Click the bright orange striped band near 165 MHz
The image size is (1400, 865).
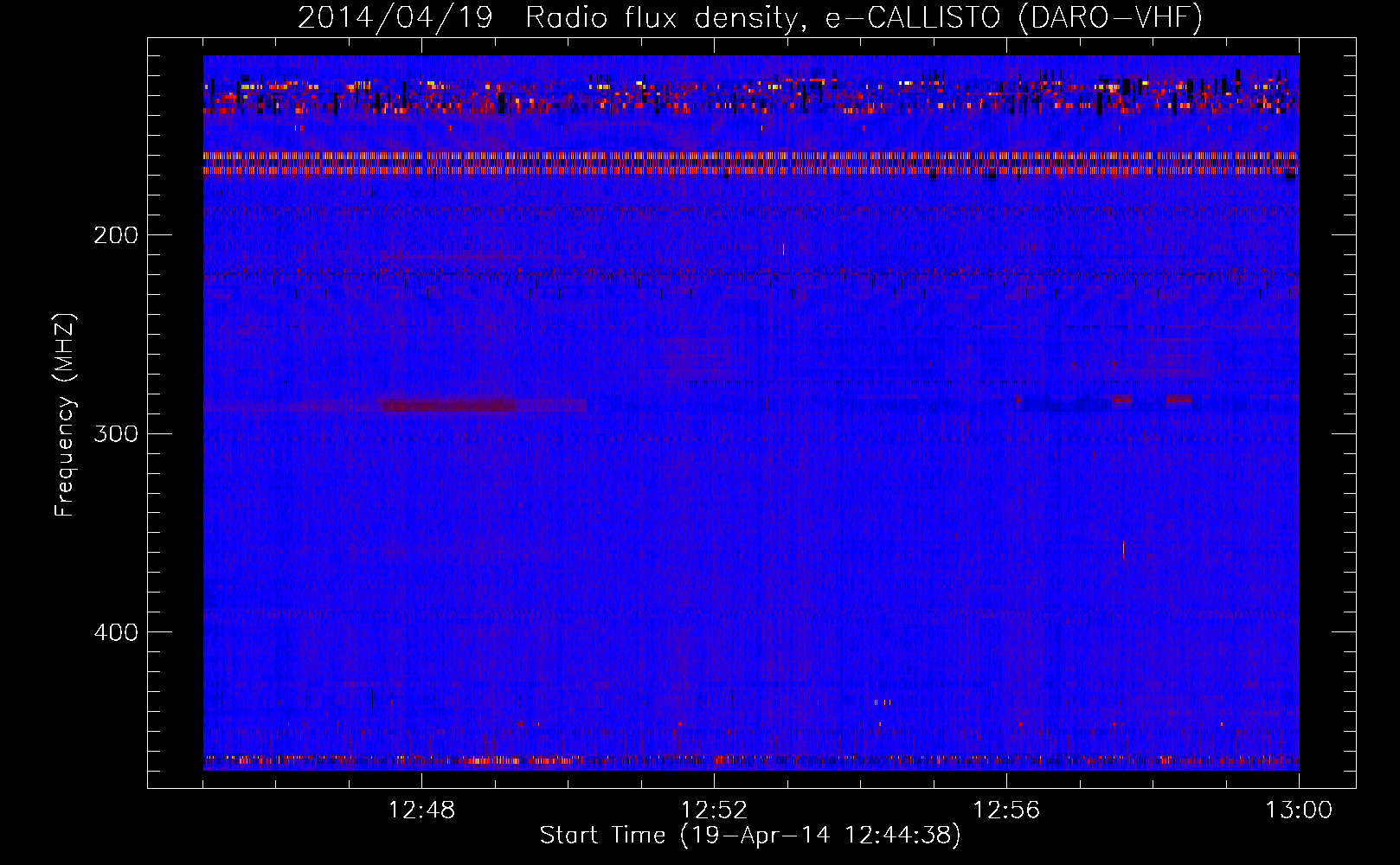coord(749,163)
